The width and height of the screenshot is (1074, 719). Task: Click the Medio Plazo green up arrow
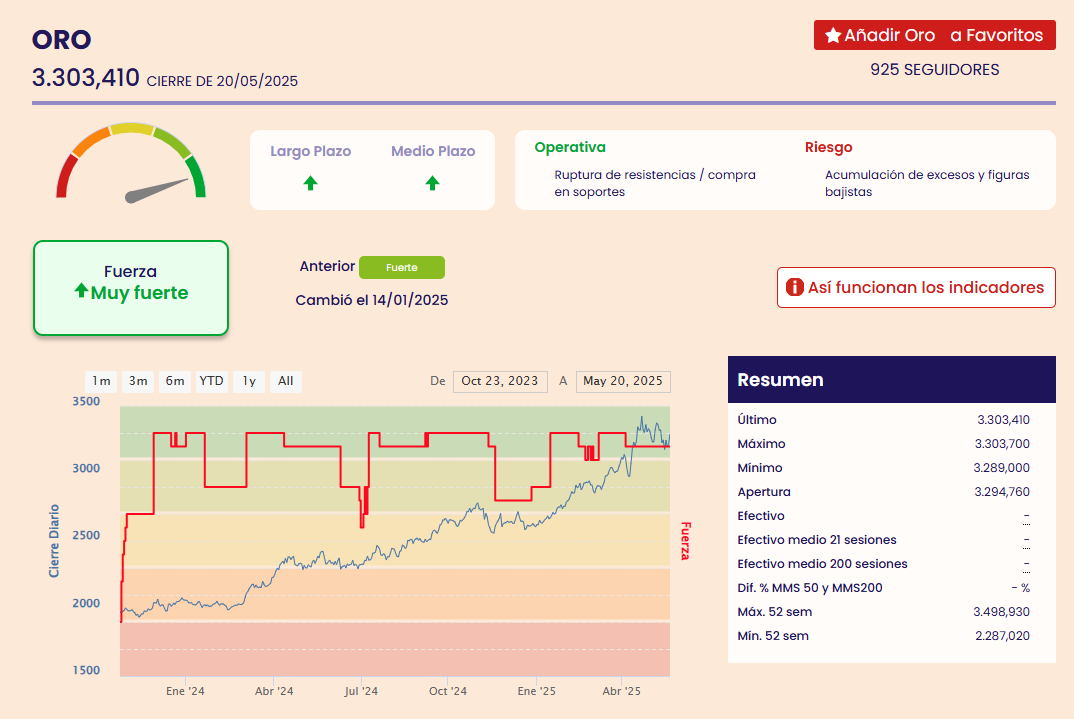tap(432, 183)
